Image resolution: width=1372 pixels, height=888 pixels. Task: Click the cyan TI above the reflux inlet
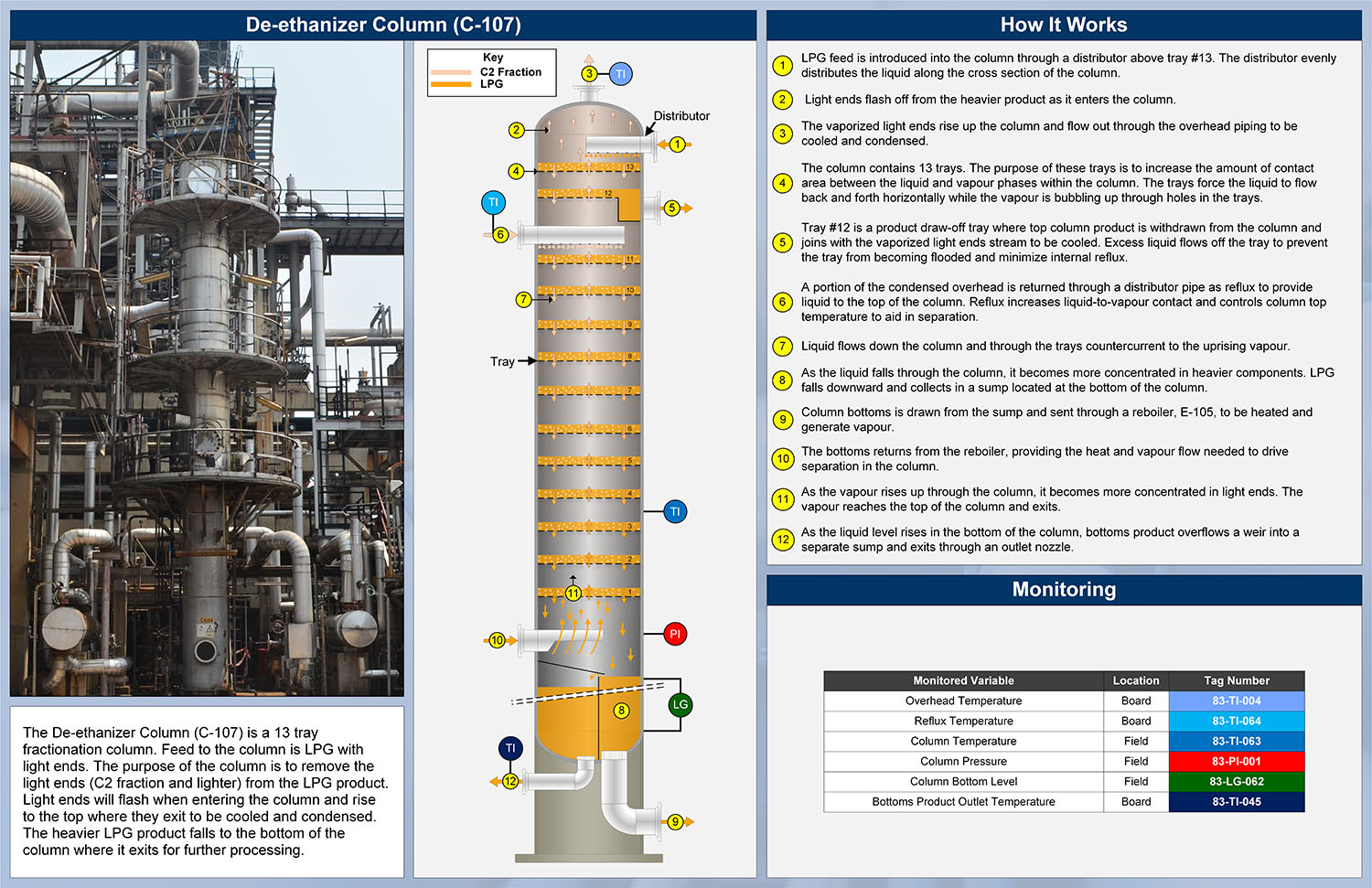pos(493,202)
